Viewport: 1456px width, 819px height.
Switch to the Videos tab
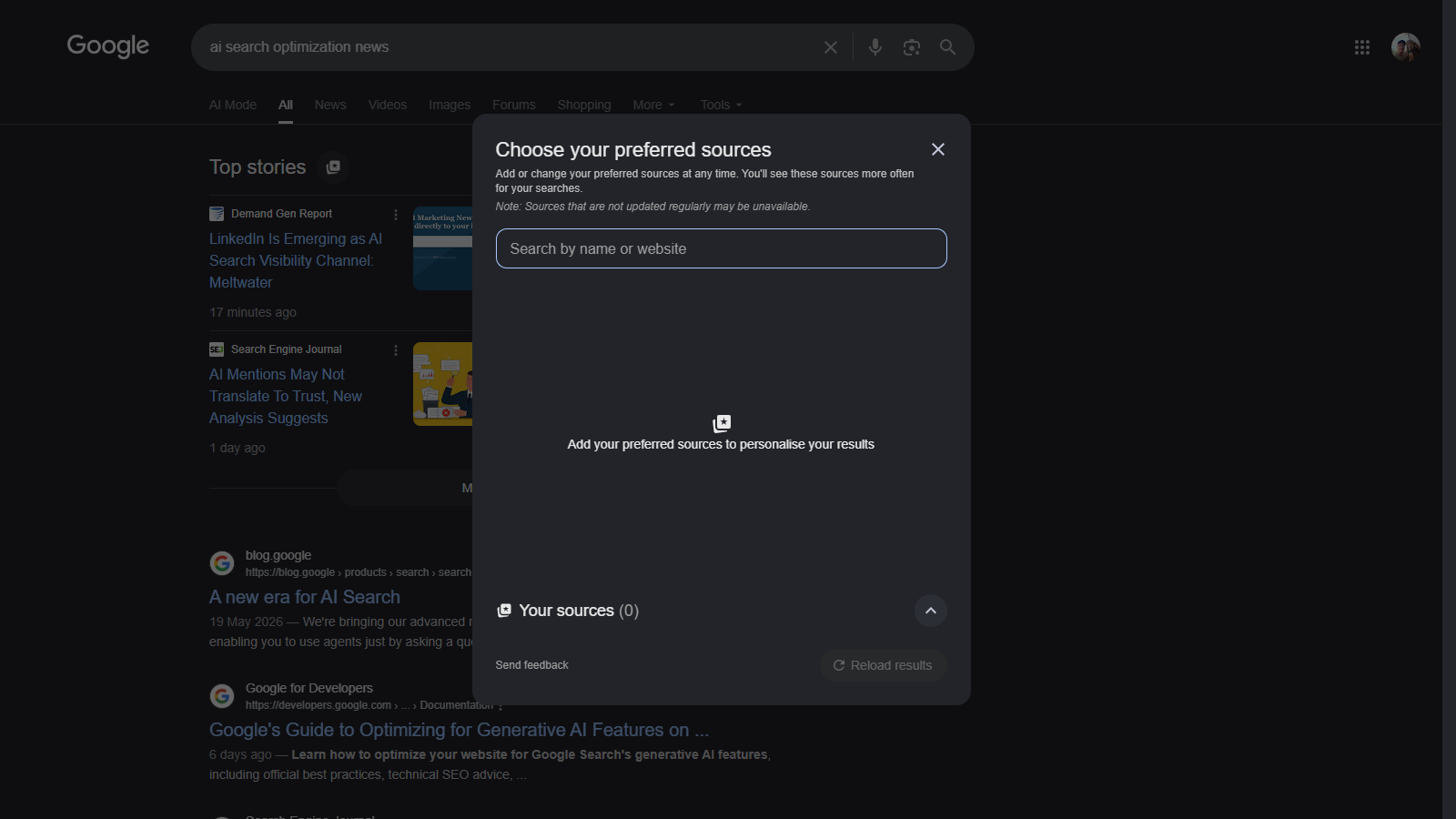coord(388,105)
